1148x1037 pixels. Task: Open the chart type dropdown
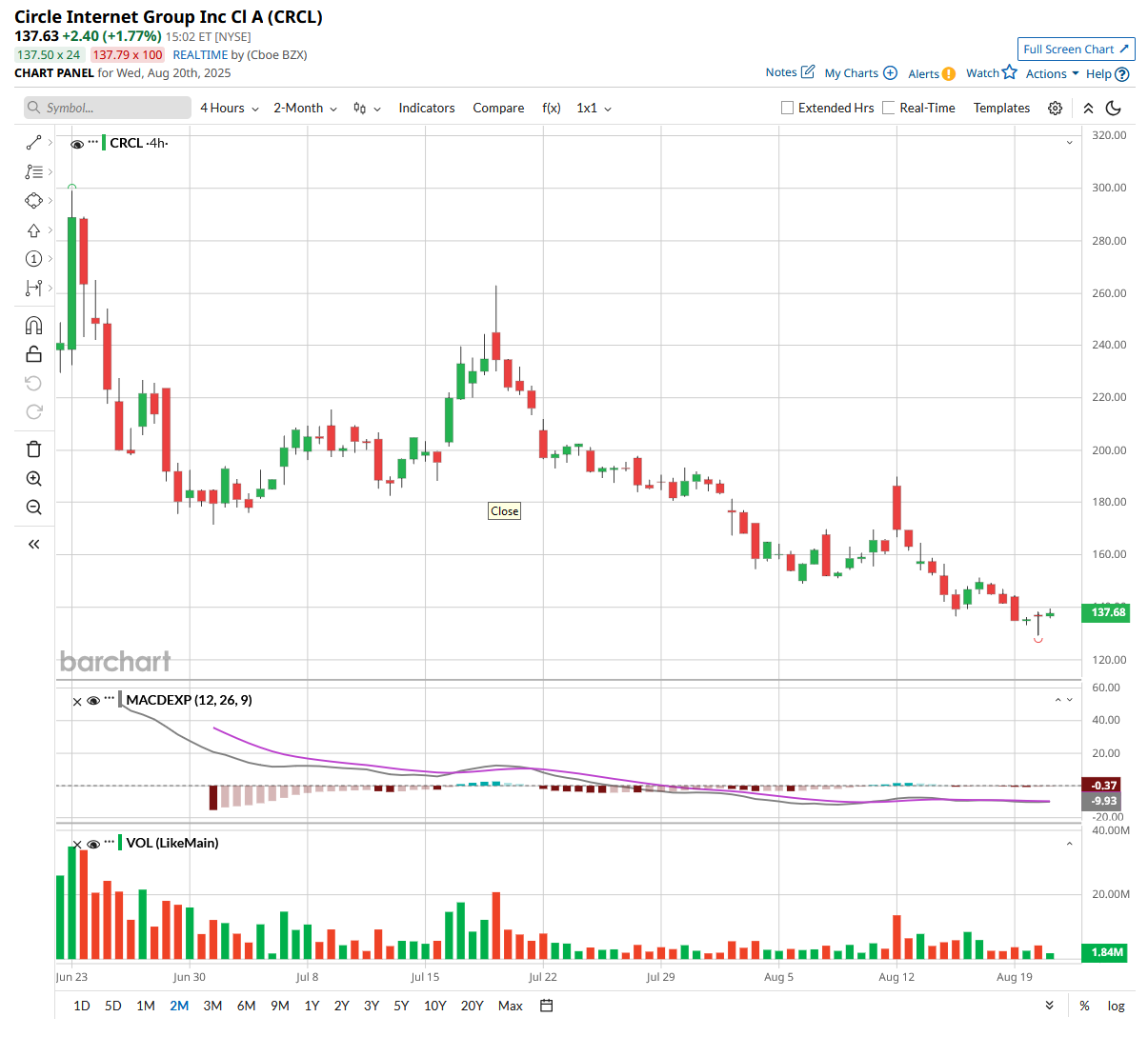[x=367, y=109]
